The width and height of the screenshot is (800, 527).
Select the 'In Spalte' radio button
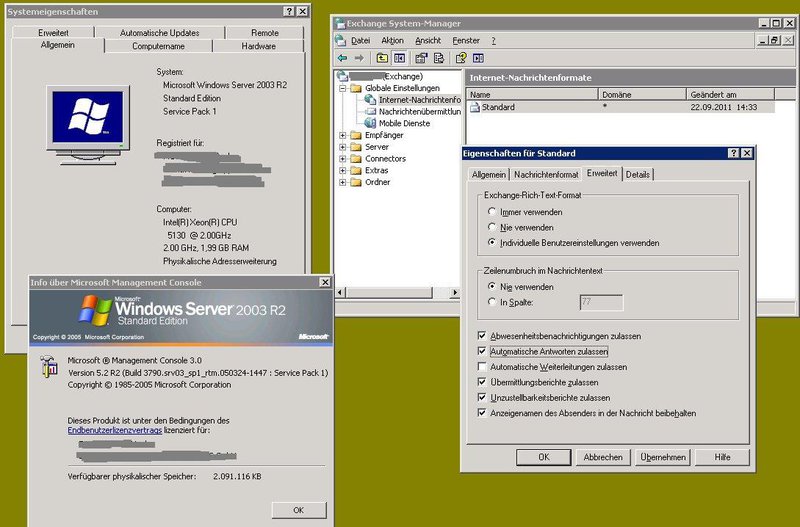click(492, 302)
